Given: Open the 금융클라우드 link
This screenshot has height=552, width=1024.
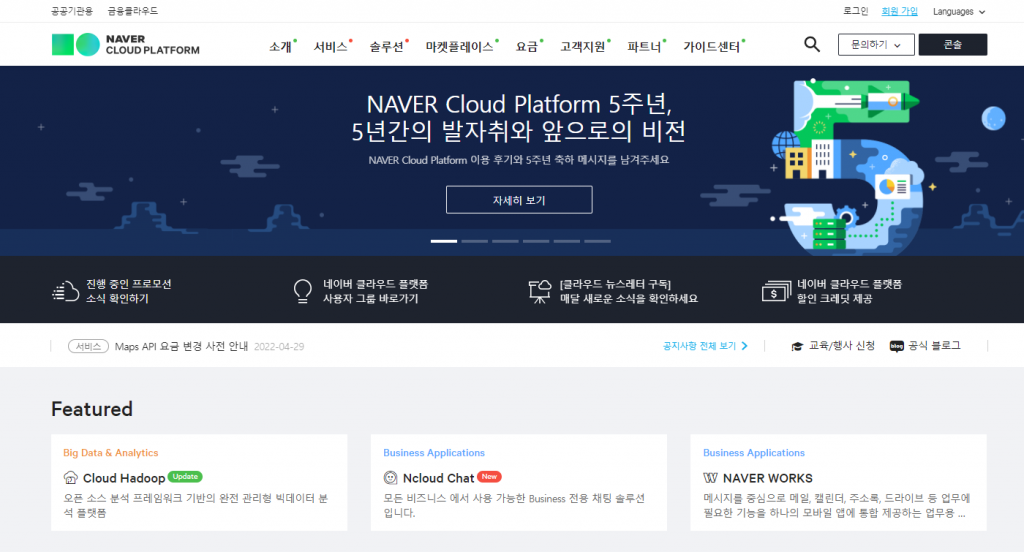Looking at the screenshot, I should [x=133, y=11].
